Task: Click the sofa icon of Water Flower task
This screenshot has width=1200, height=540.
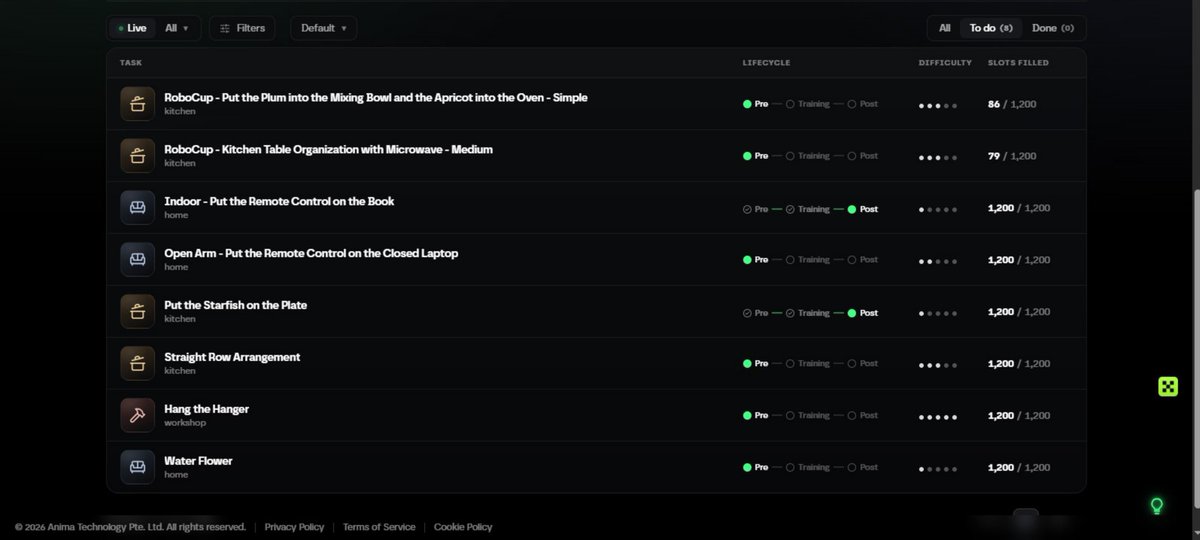Action: (137, 467)
